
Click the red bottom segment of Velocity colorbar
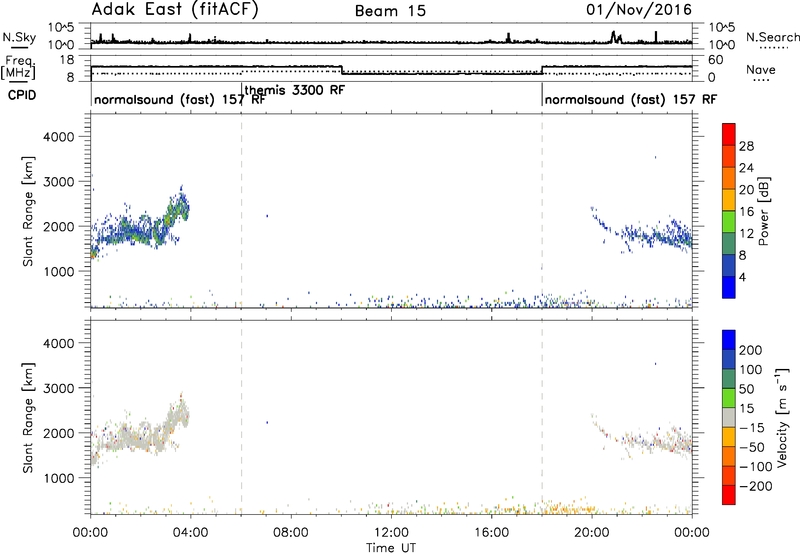(729, 495)
